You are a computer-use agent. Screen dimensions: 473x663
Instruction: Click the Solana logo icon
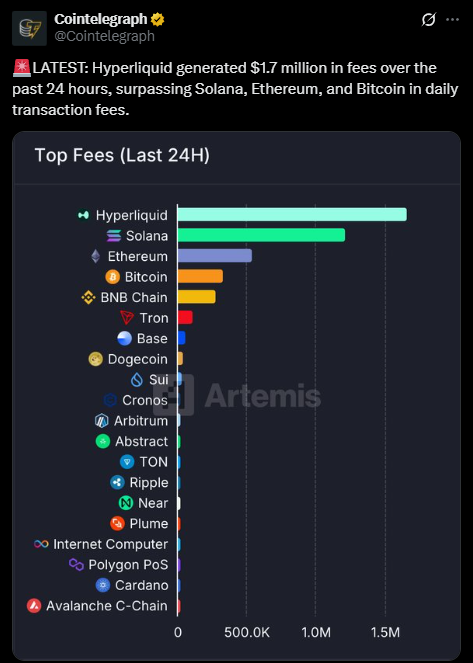(114, 236)
